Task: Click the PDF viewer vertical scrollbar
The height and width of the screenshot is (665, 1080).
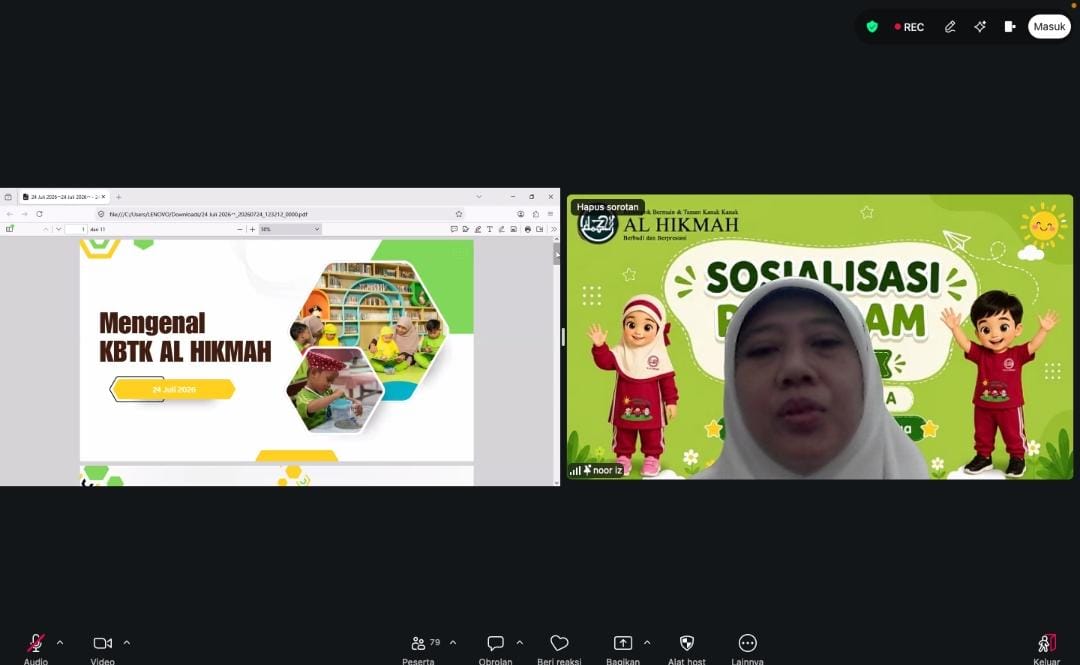Action: [x=557, y=361]
